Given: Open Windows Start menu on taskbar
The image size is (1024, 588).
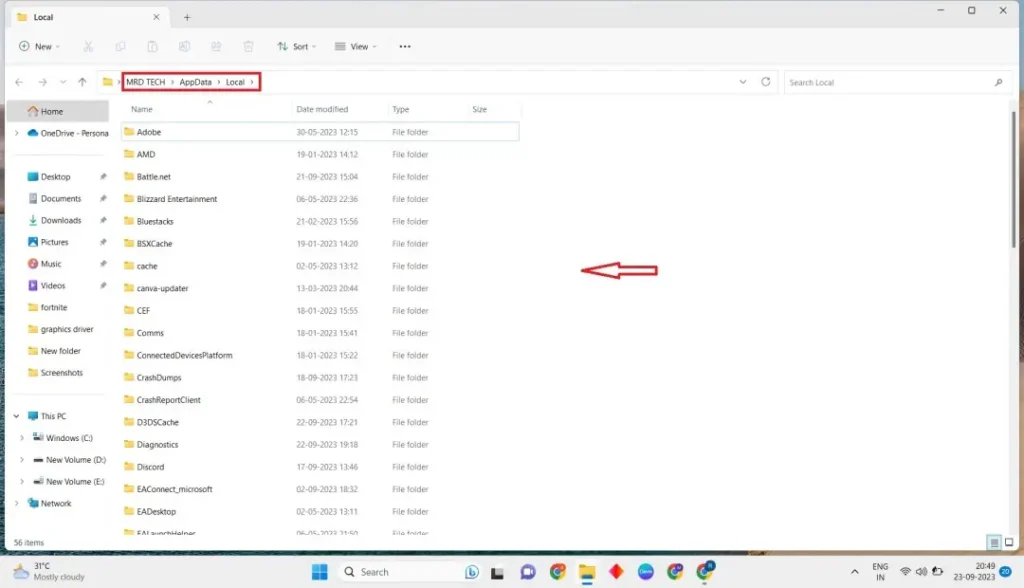Looking at the screenshot, I should click(x=319, y=572).
